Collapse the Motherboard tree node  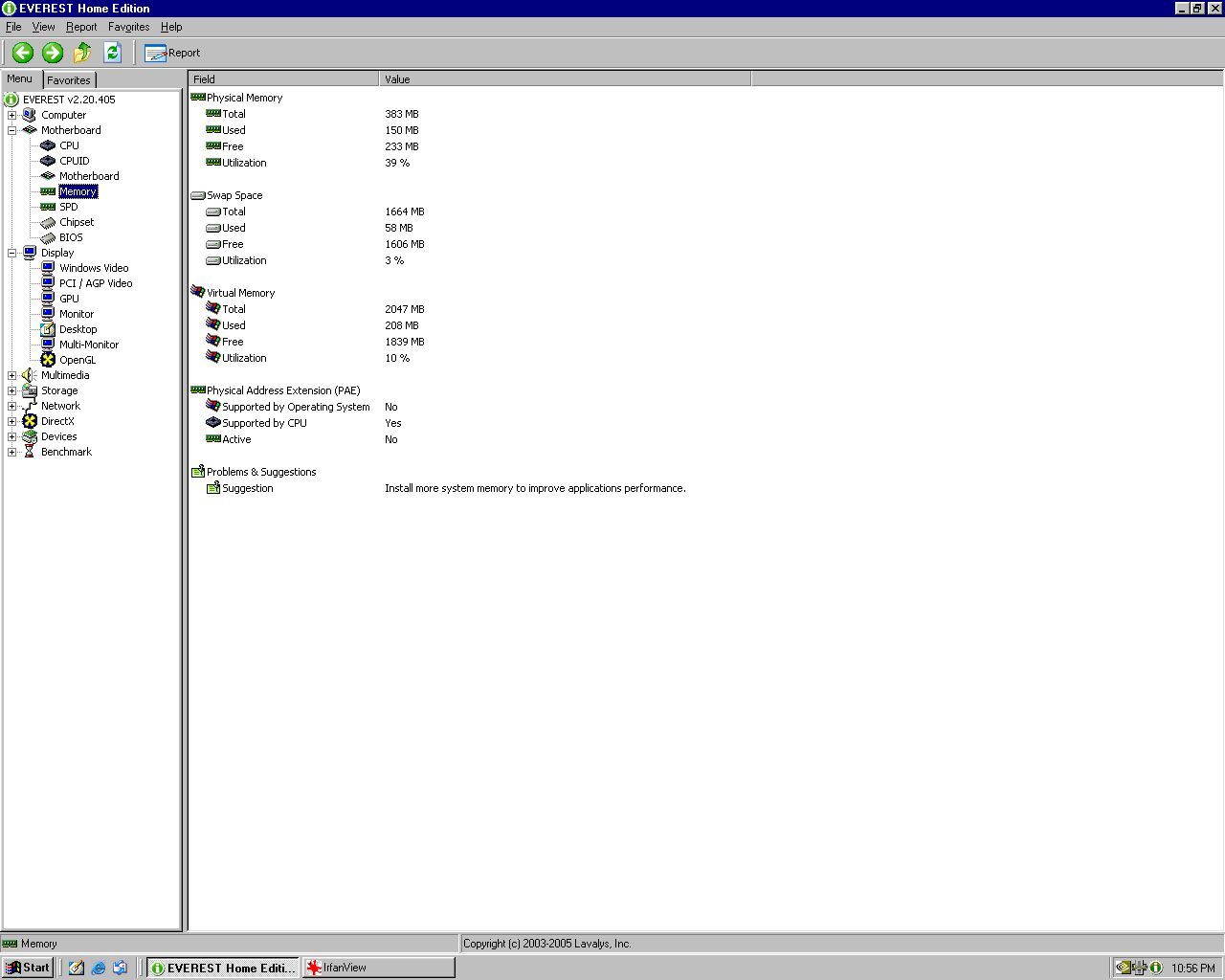point(12,130)
